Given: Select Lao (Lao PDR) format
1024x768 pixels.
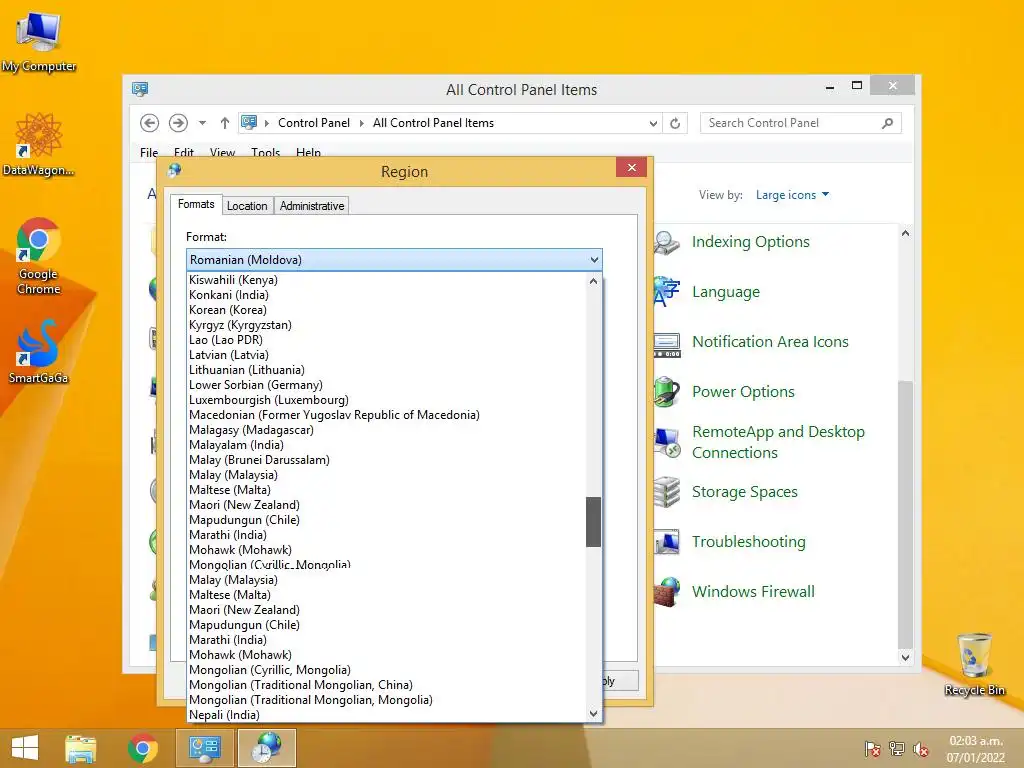Looking at the screenshot, I should coord(386,340).
